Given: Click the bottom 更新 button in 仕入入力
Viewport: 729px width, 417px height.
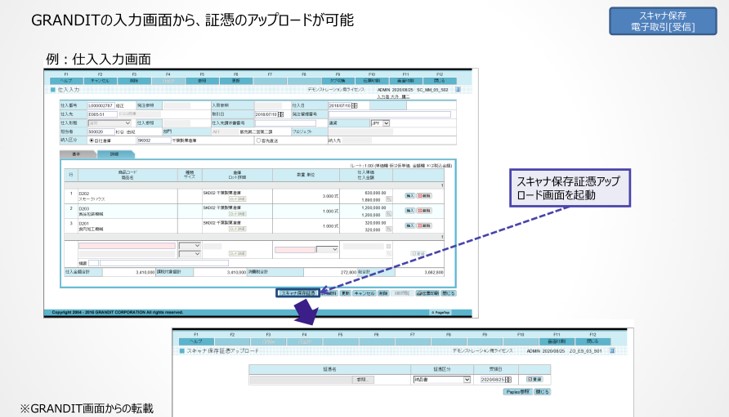Looking at the screenshot, I should click(x=345, y=293).
